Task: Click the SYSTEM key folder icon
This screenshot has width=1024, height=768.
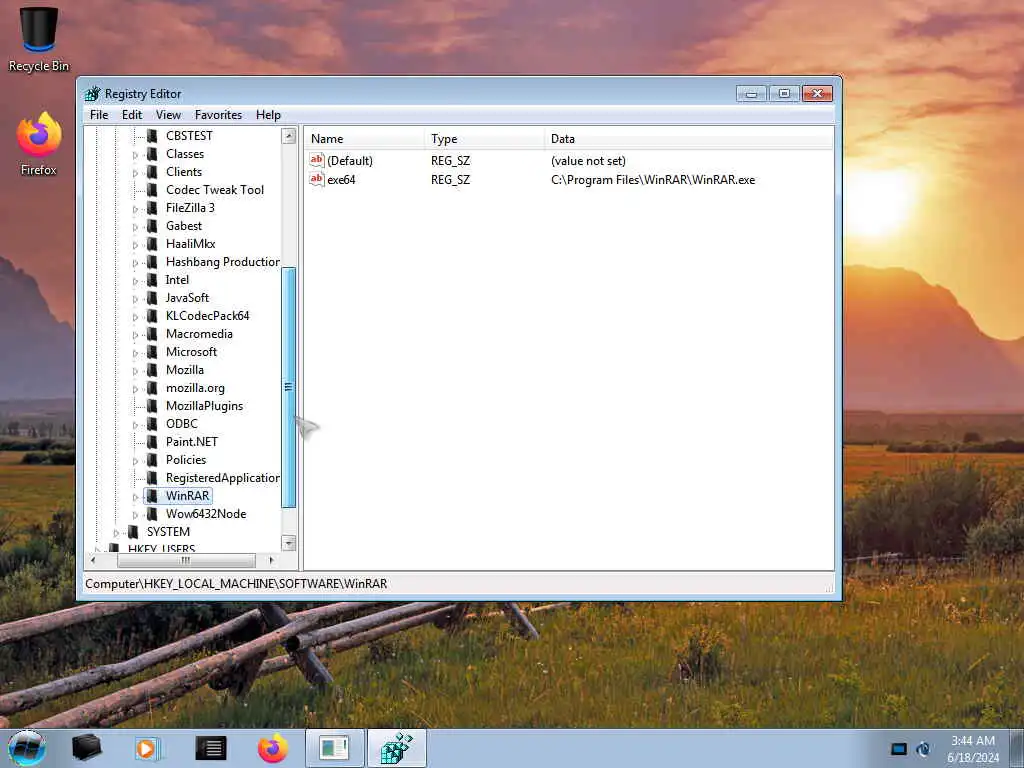Action: point(133,532)
